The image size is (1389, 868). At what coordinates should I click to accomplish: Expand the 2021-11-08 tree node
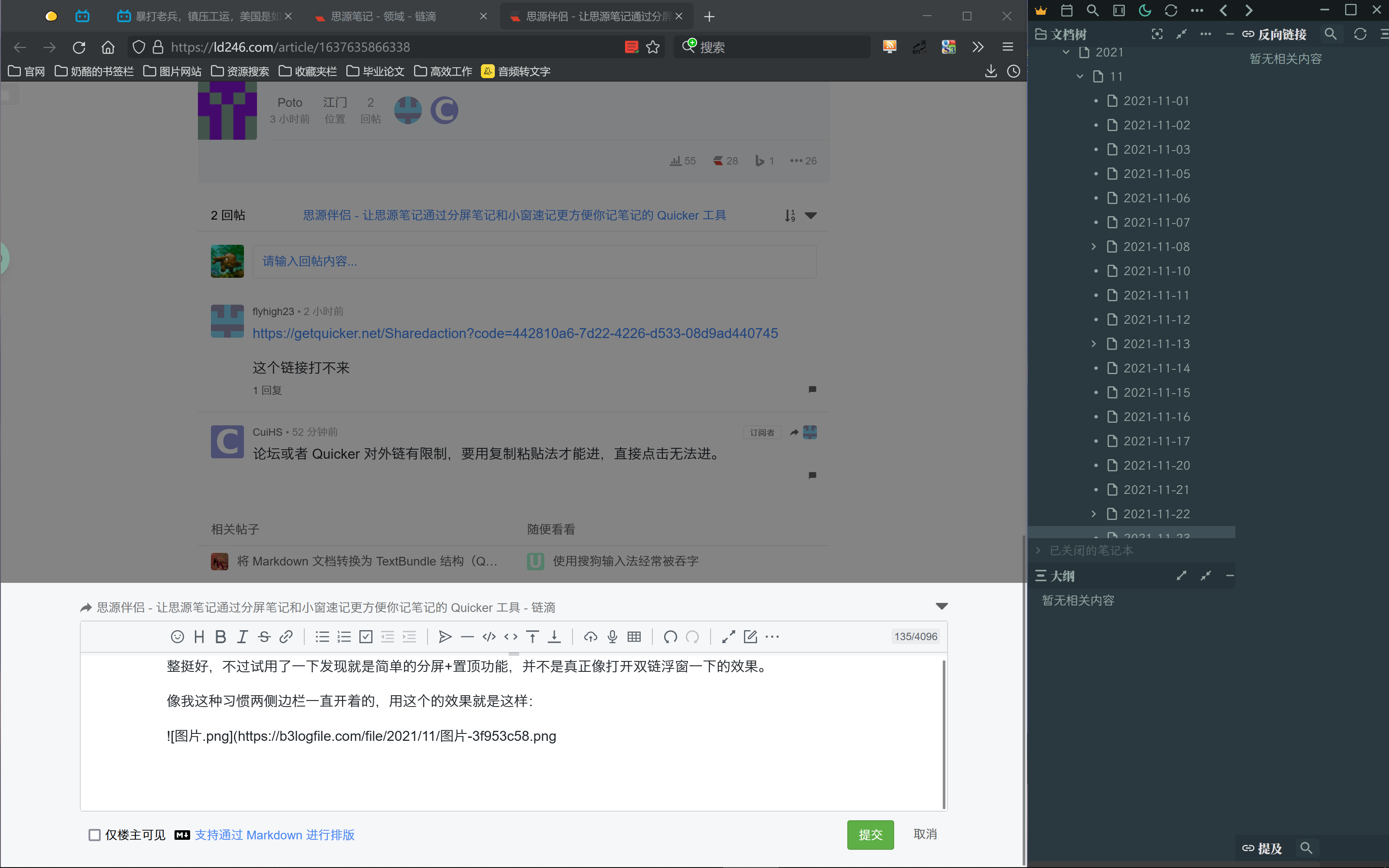1093,246
